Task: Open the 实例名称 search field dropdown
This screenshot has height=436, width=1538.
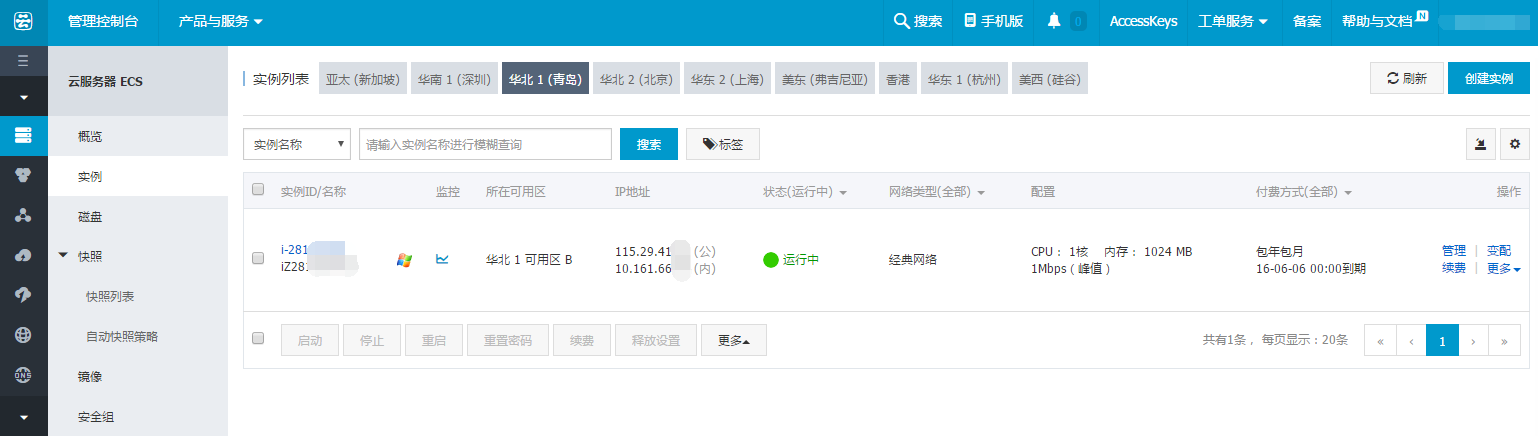Action: point(297,144)
